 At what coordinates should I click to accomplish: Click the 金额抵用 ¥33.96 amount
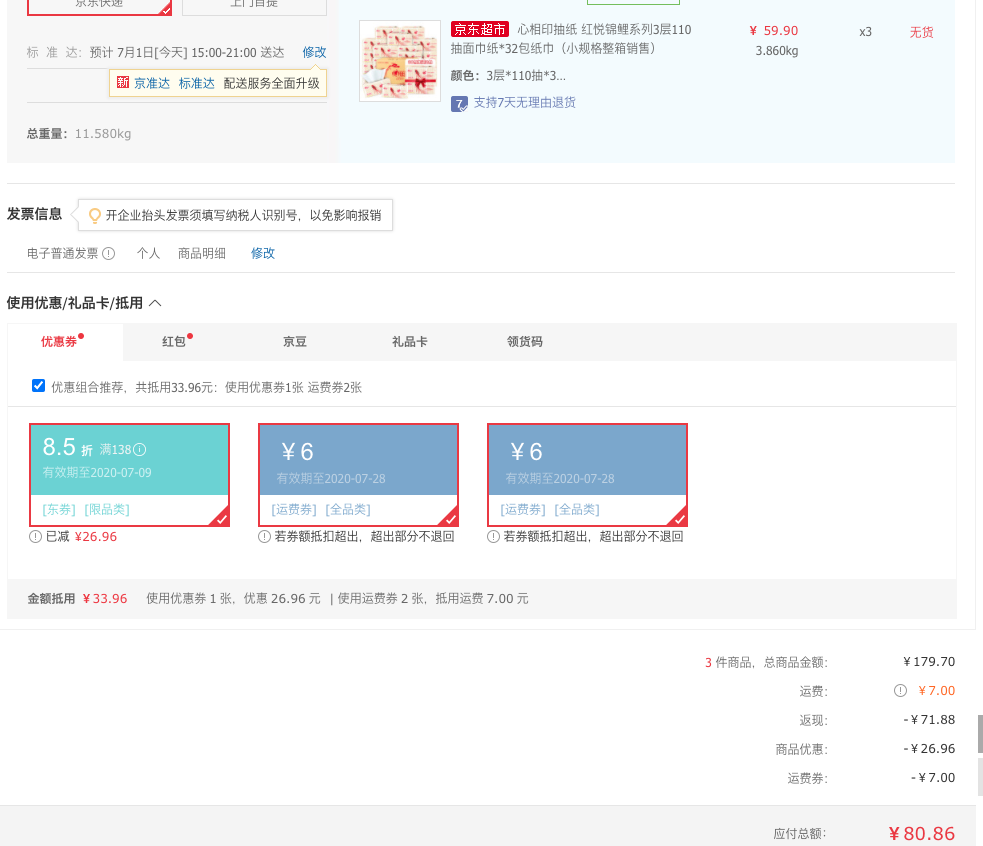[105, 599]
